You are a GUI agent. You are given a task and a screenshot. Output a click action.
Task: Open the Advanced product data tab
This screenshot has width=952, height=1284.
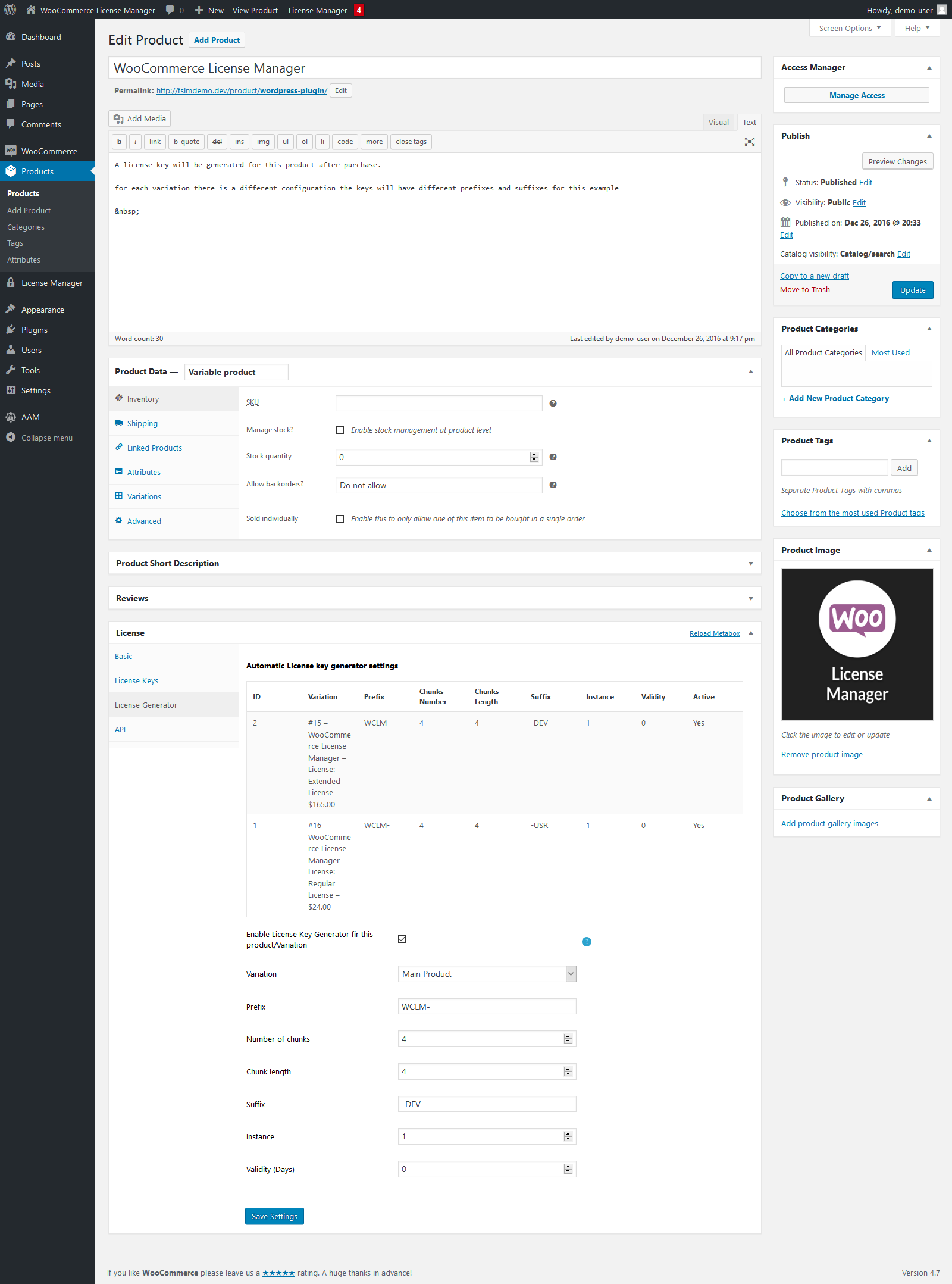click(x=174, y=521)
